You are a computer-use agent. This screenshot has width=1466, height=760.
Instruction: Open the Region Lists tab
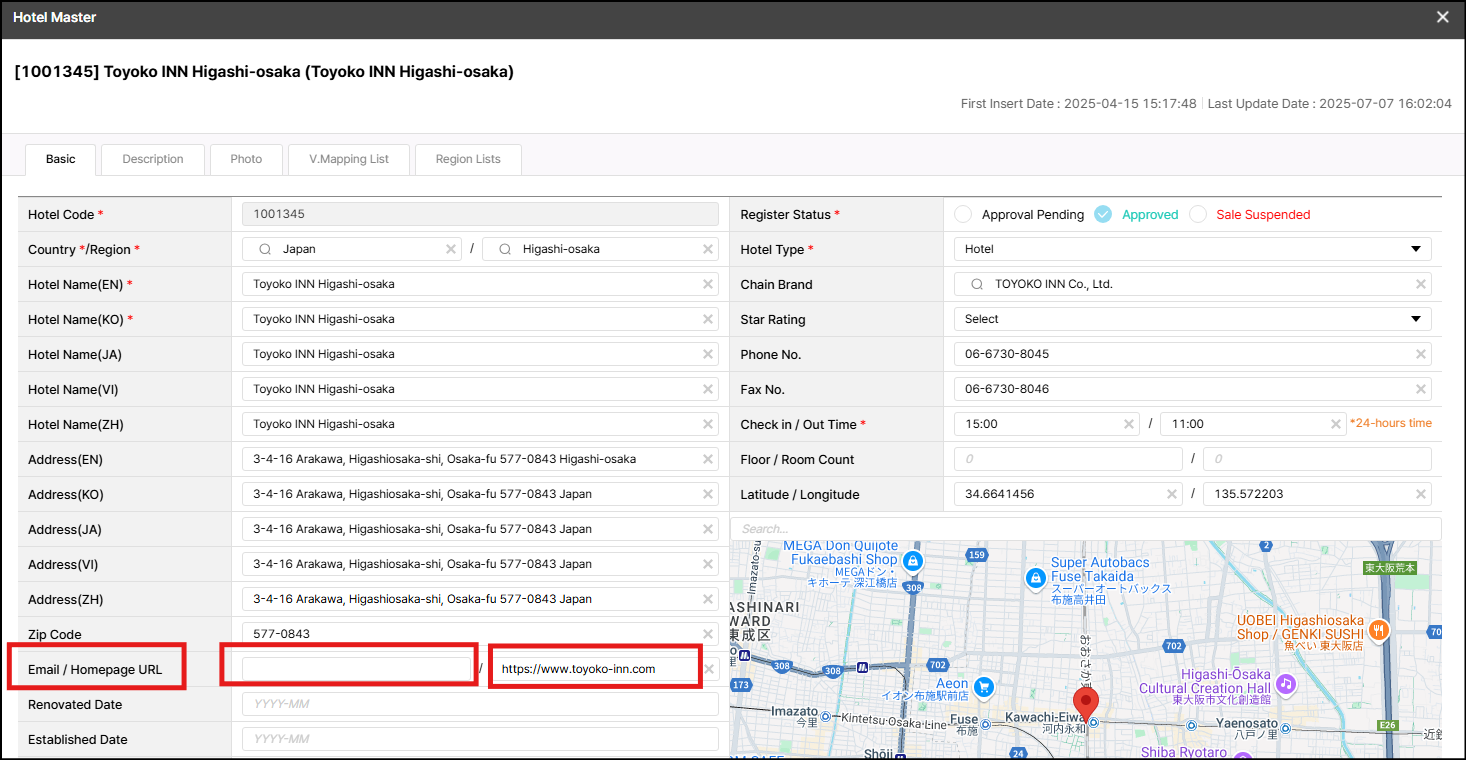click(468, 159)
